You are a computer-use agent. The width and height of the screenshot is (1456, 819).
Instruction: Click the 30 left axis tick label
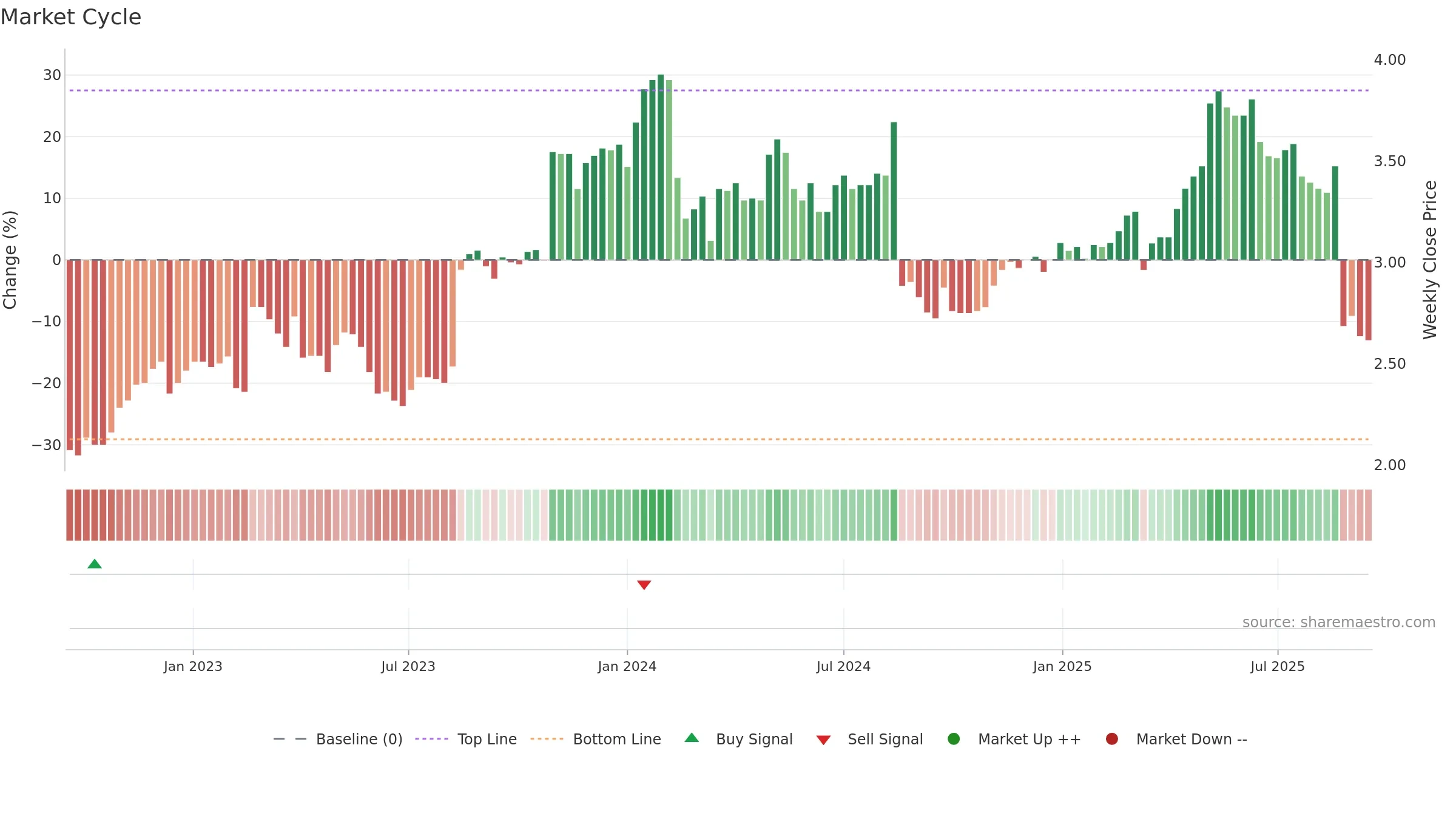click(52, 75)
